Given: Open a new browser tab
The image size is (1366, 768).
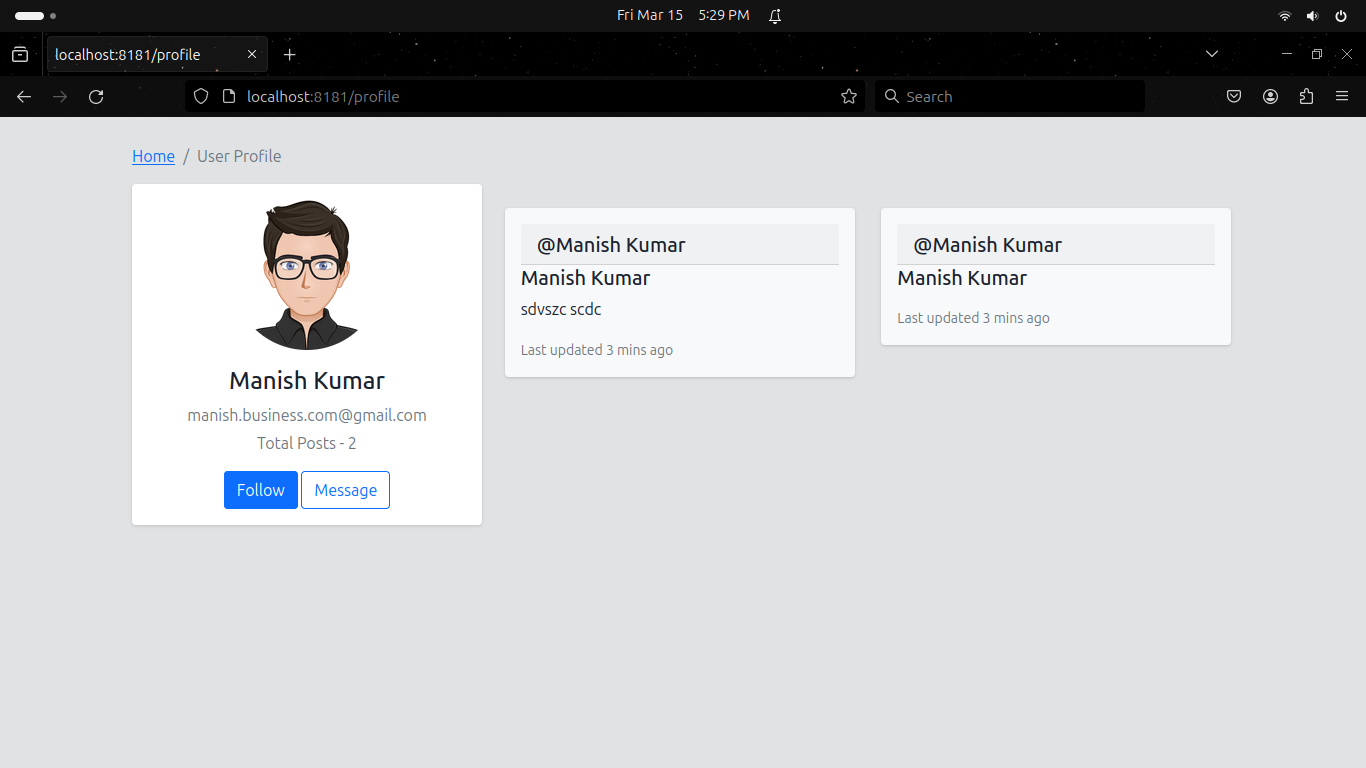Looking at the screenshot, I should coord(290,54).
